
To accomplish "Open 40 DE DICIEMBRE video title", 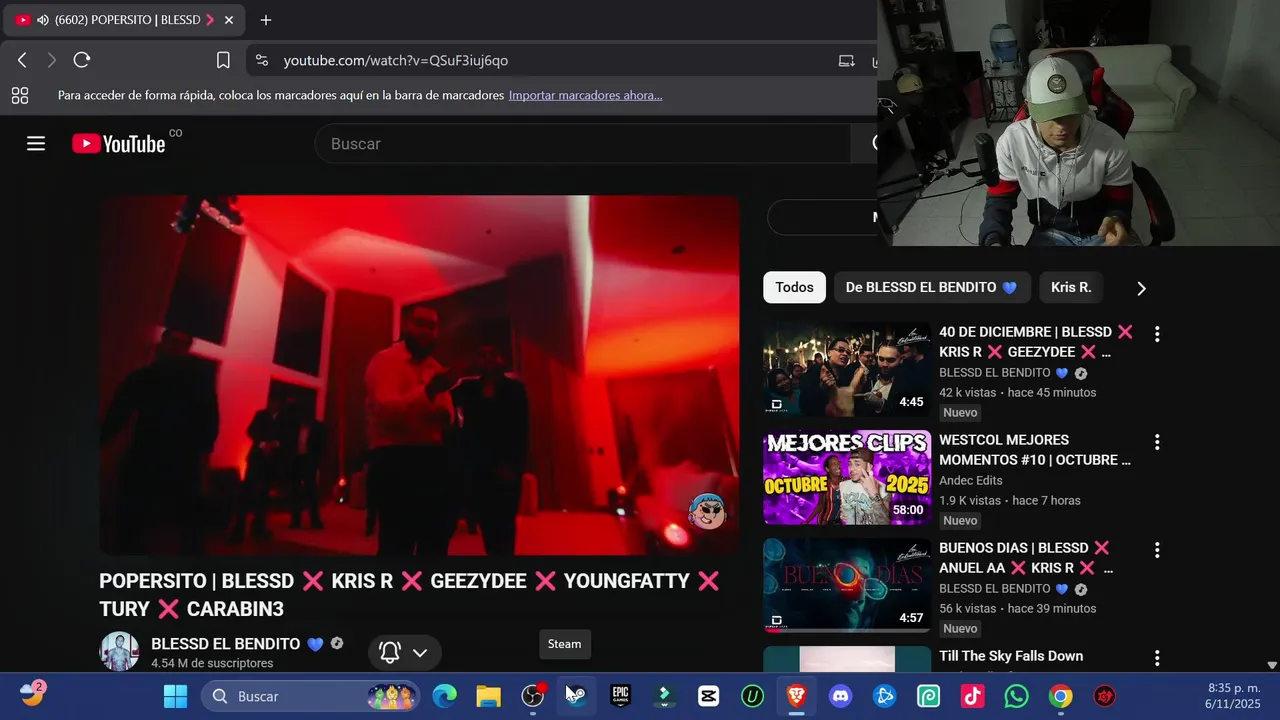I will point(1036,342).
